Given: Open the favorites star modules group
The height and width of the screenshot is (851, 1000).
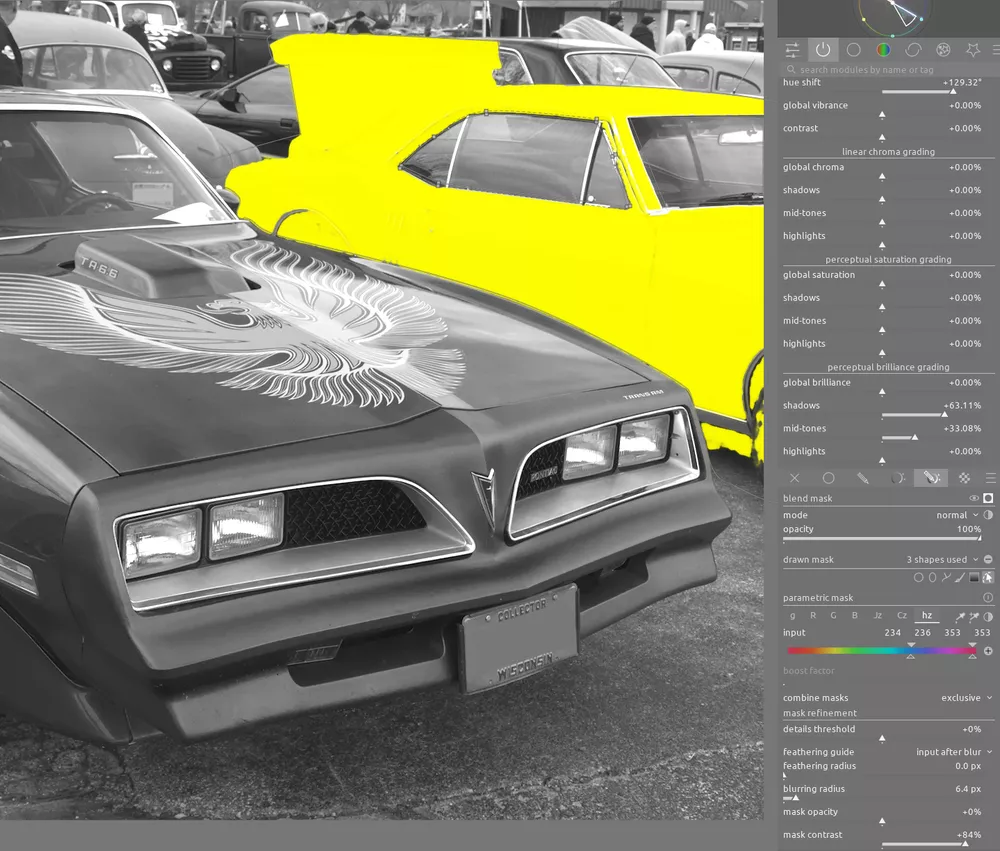Looking at the screenshot, I should (x=973, y=50).
